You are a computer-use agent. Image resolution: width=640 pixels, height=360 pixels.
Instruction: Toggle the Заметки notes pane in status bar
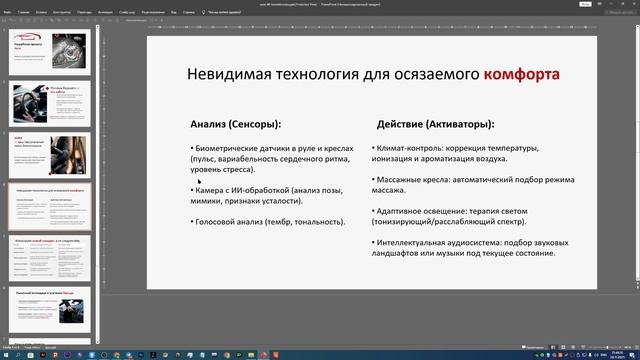(x=533, y=347)
